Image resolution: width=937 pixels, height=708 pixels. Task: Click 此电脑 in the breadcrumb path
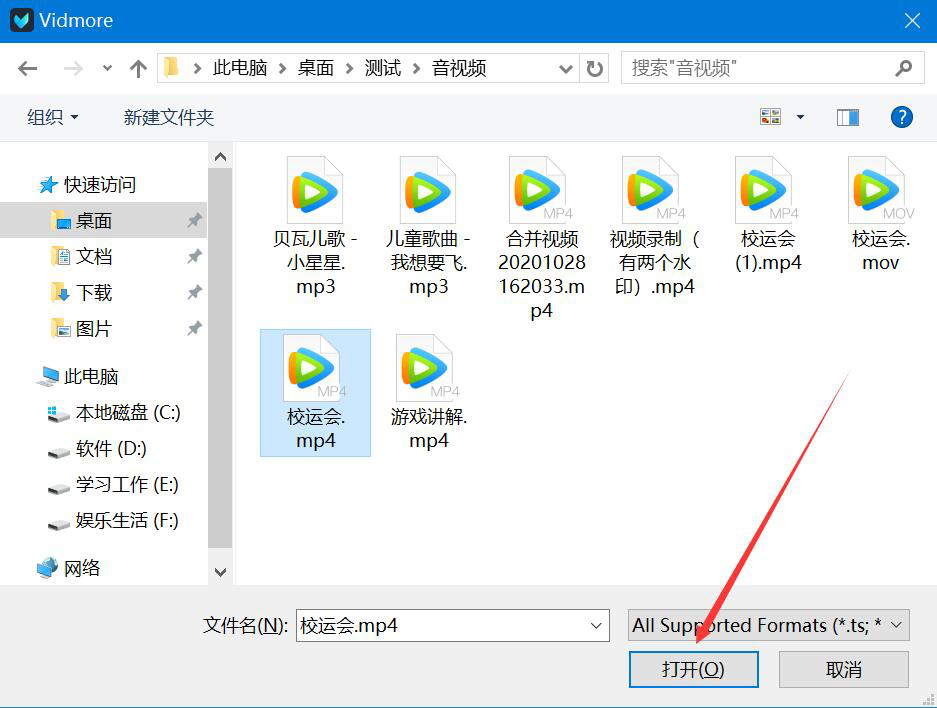pyautogui.click(x=240, y=67)
